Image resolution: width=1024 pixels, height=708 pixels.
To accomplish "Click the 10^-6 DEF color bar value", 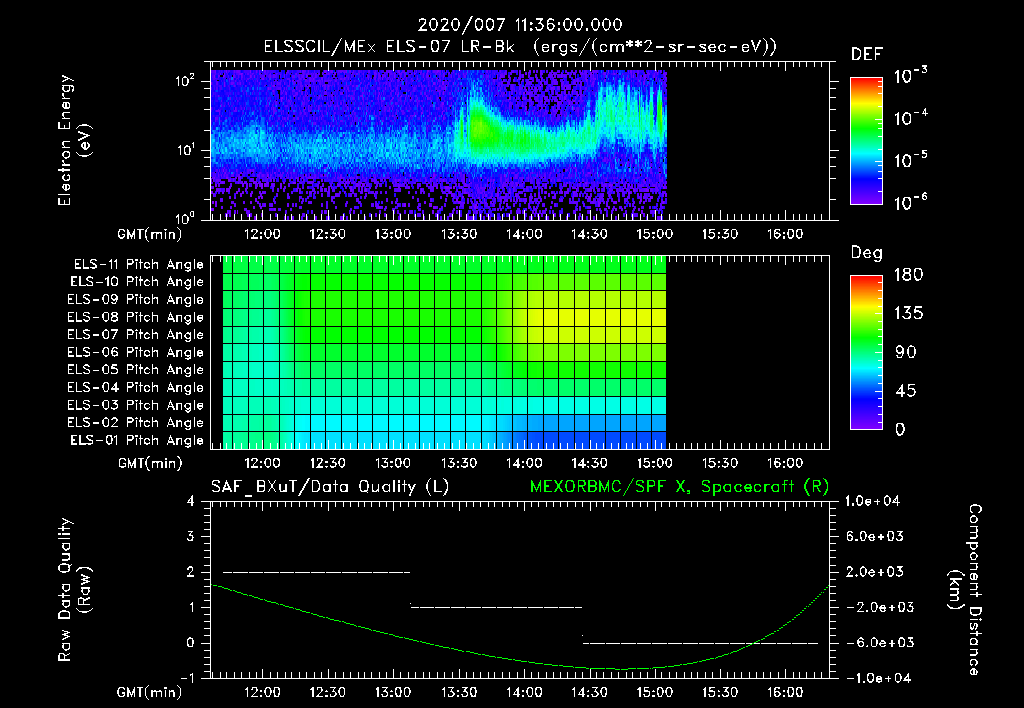I will click(x=910, y=202).
